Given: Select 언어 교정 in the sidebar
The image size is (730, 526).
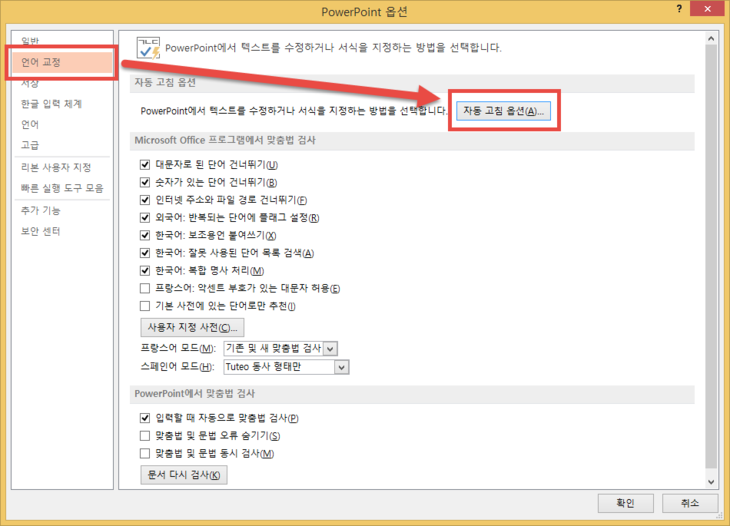Looking at the screenshot, I should (62, 62).
